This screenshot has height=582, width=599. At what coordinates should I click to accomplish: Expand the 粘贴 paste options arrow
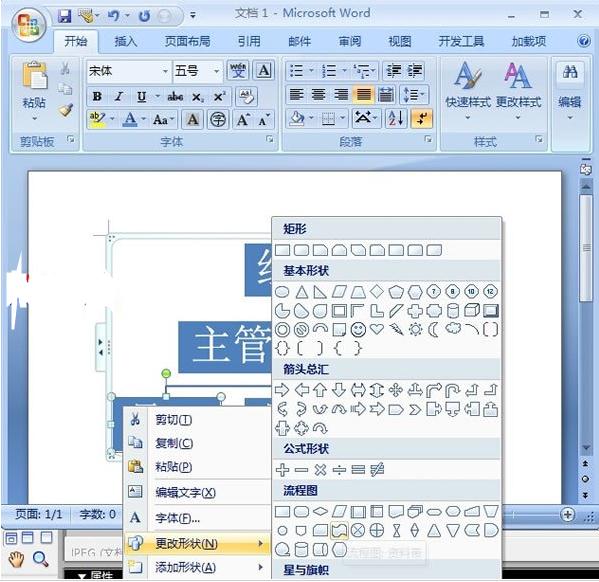coord(35,119)
